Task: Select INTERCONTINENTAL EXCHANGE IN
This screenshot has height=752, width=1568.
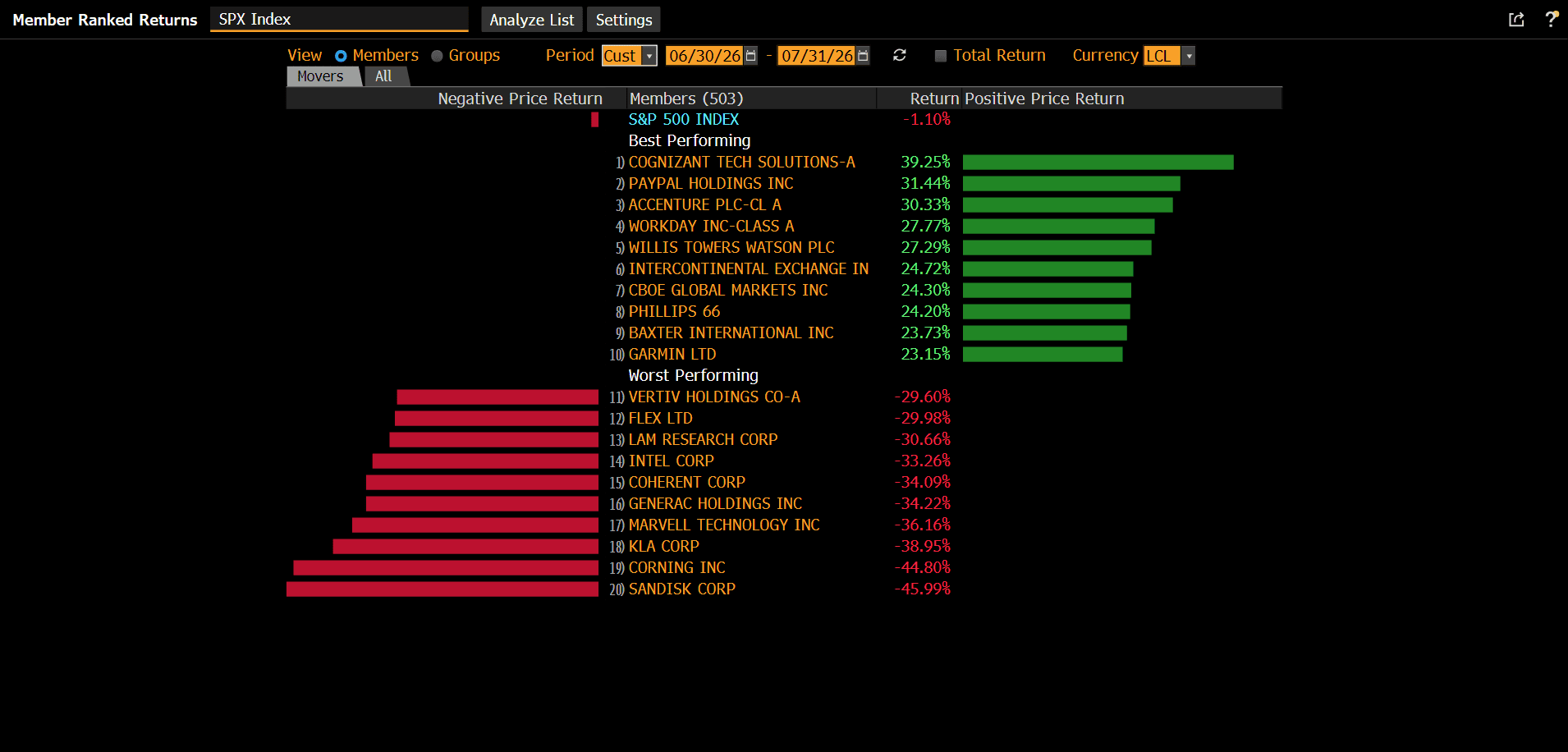Action: pos(749,269)
